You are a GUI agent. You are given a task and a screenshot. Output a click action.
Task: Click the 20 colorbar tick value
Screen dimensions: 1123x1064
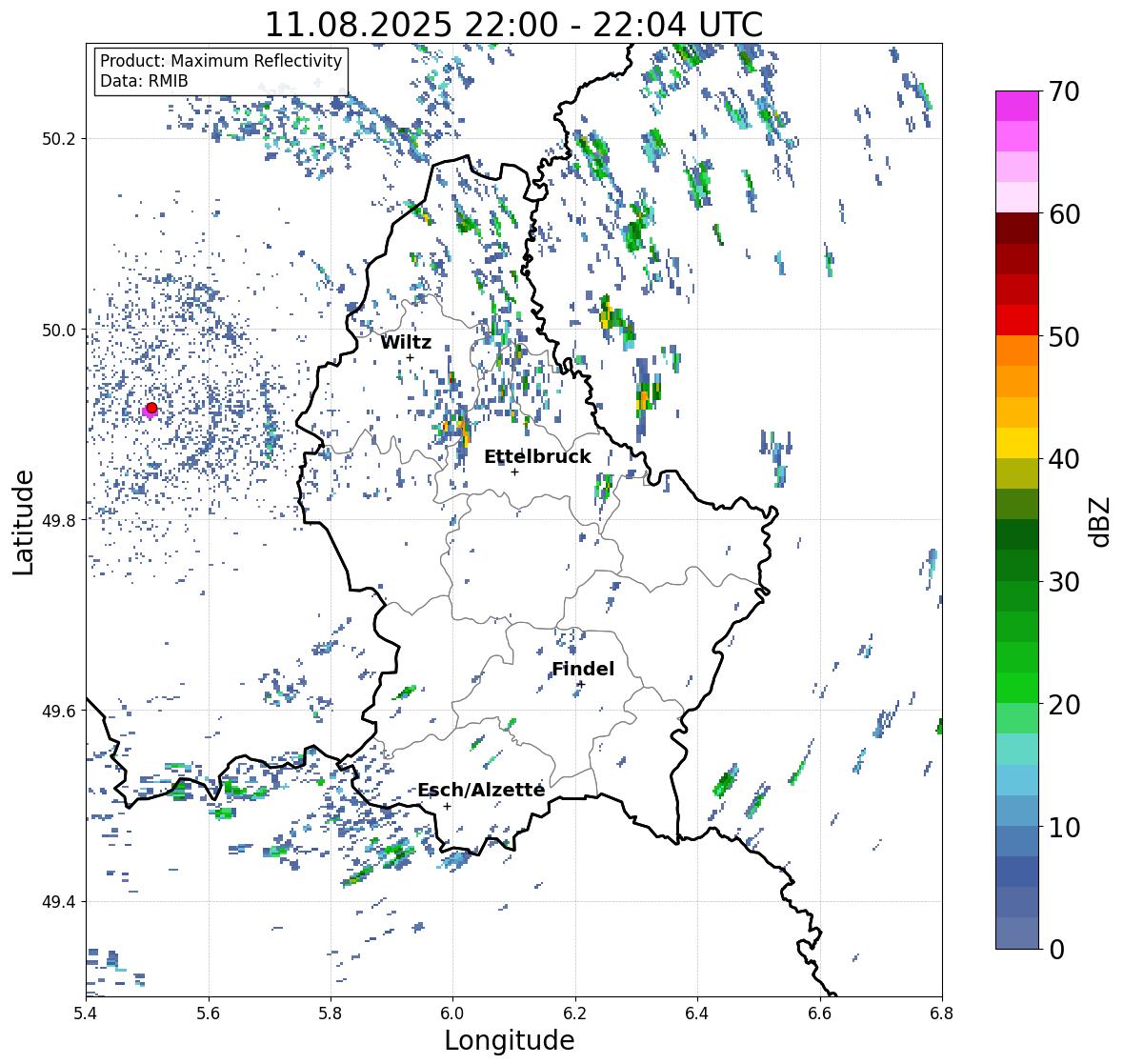(x=1064, y=705)
